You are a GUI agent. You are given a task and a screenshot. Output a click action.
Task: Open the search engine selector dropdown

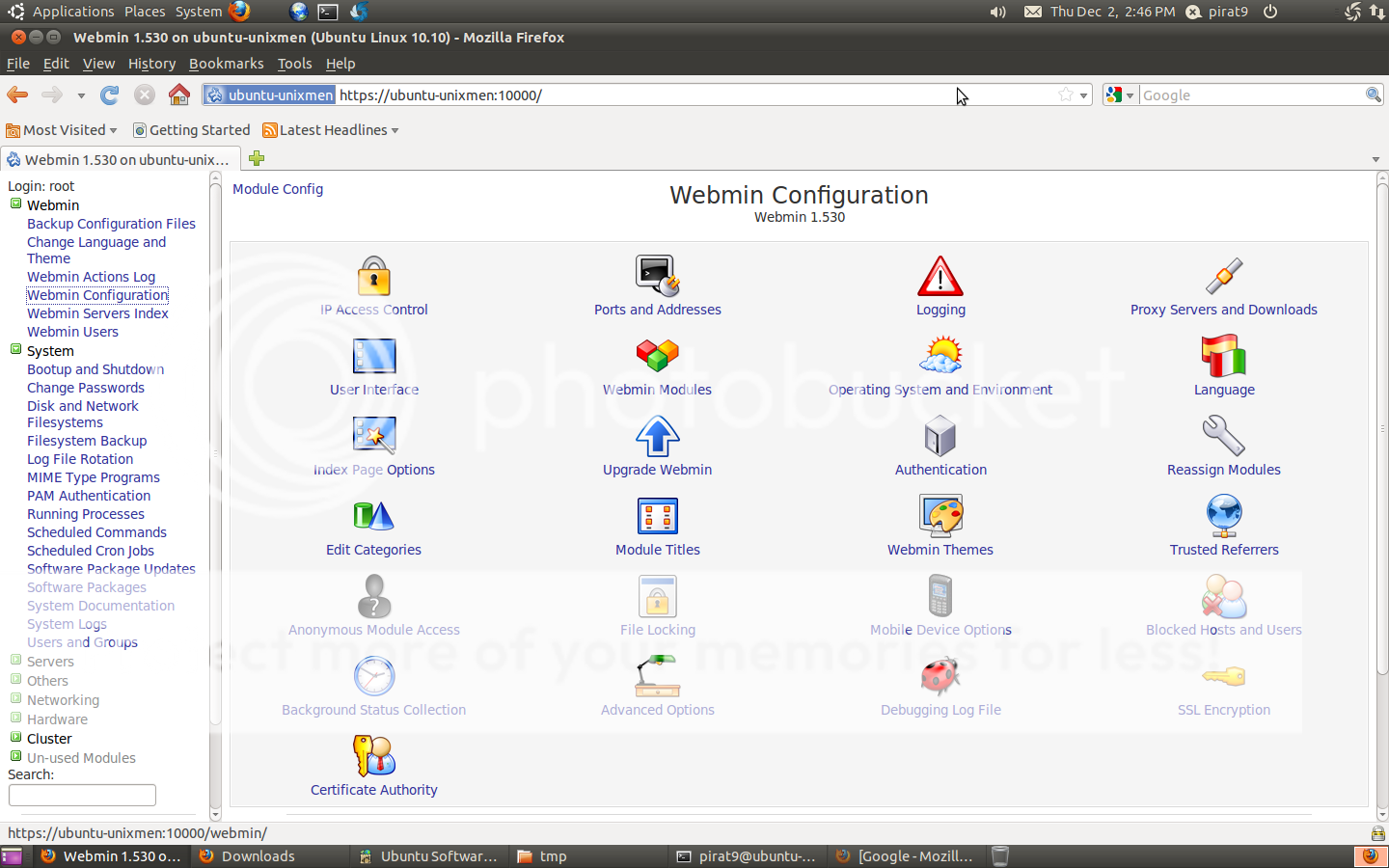click(1120, 95)
